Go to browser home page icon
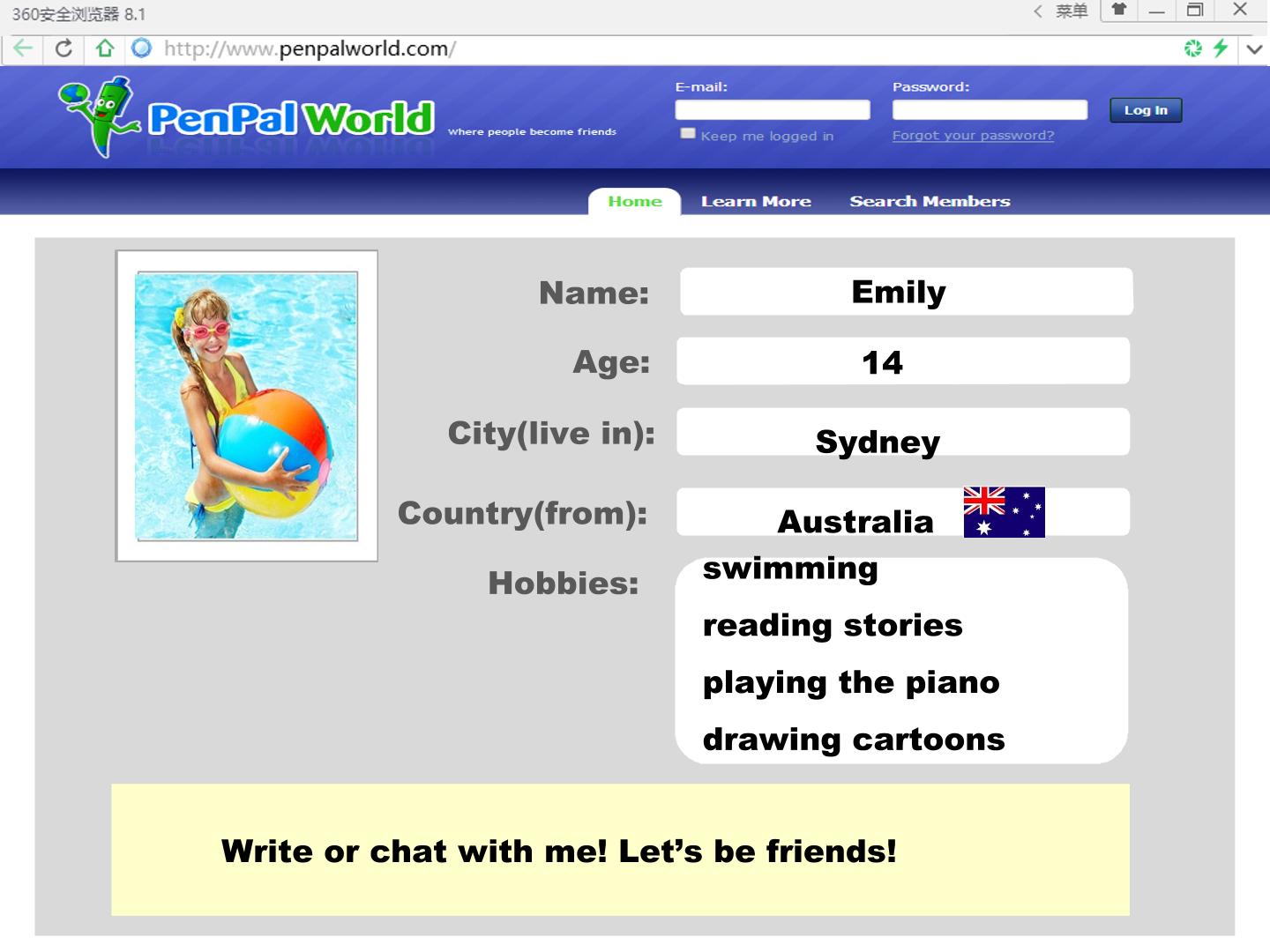 pyautogui.click(x=105, y=48)
